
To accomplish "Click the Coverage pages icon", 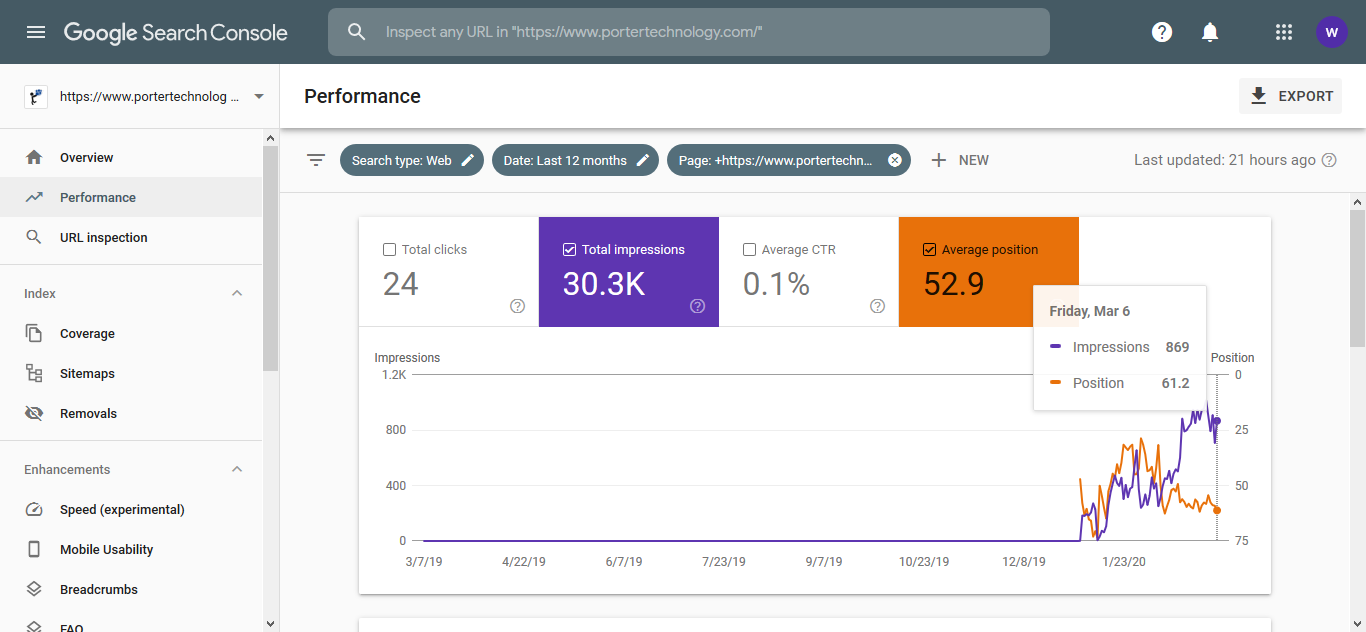I will point(34,333).
